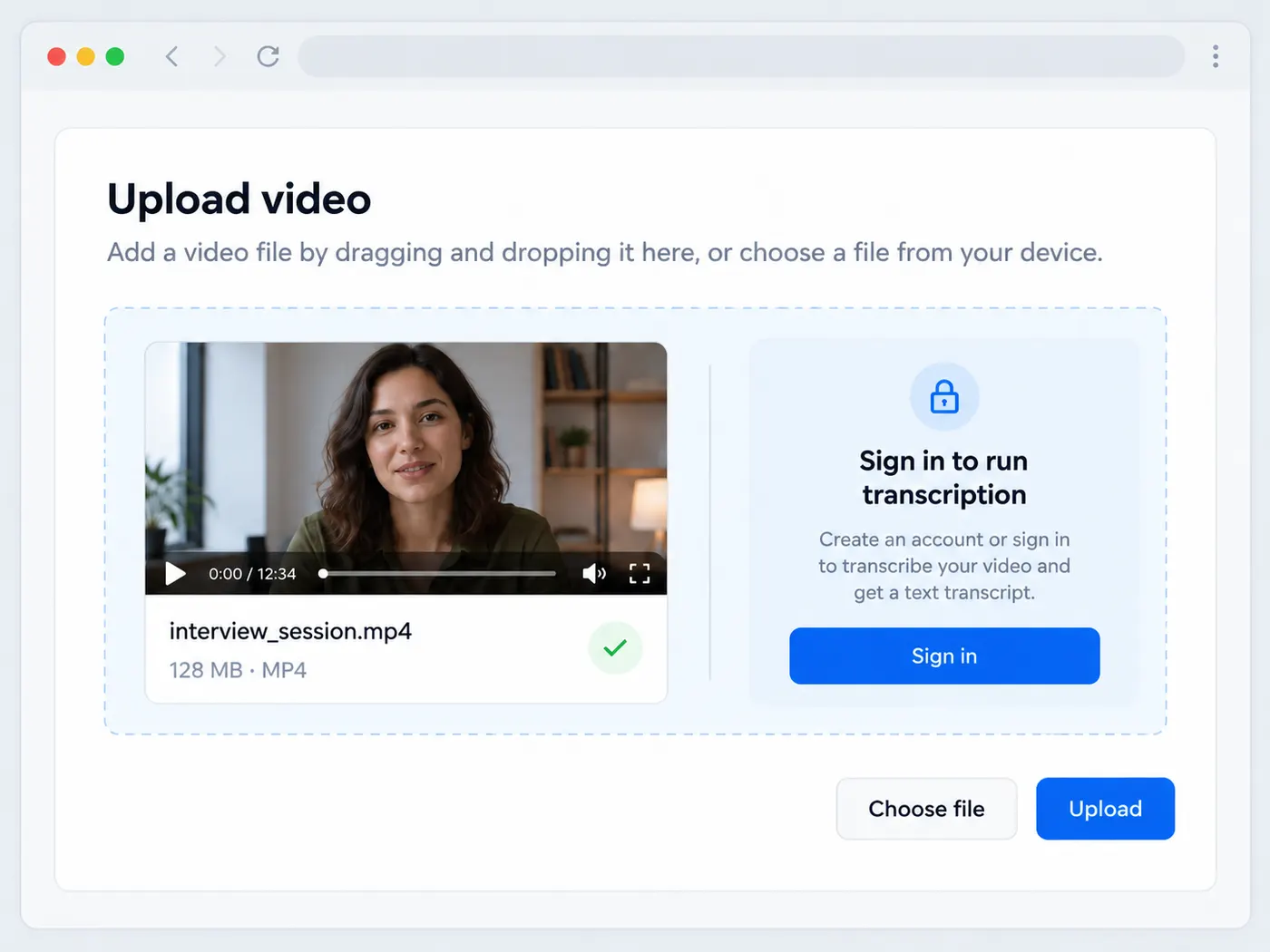Image resolution: width=1270 pixels, height=952 pixels.
Task: Click the interview_session.mp4 file name
Action: pos(290,631)
